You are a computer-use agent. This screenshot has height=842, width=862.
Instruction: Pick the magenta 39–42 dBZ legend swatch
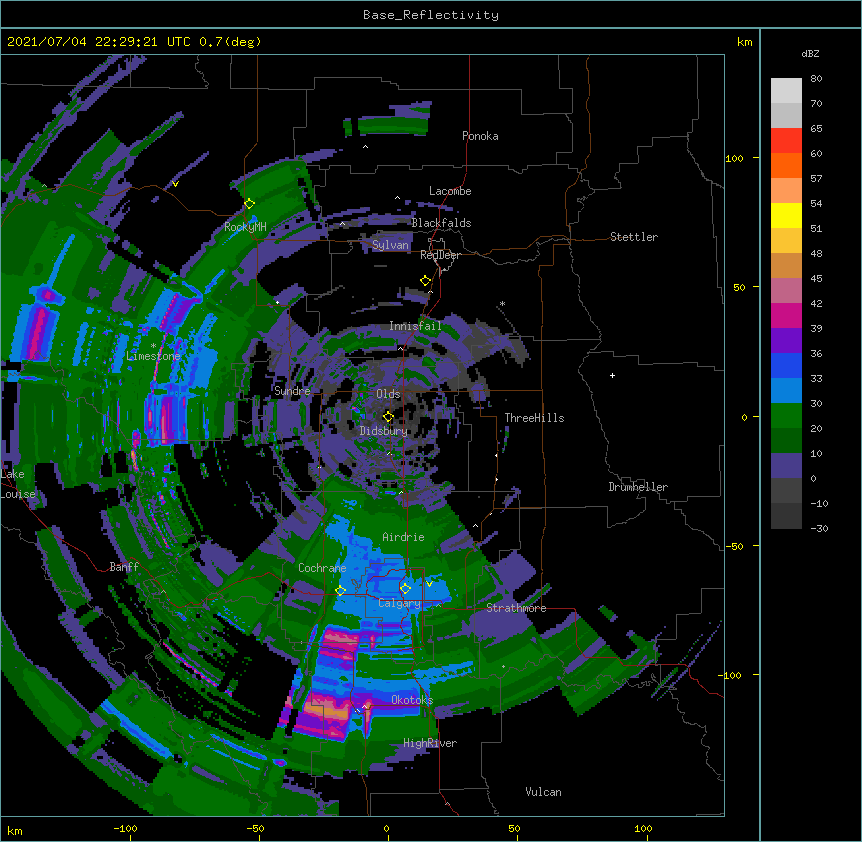786,316
